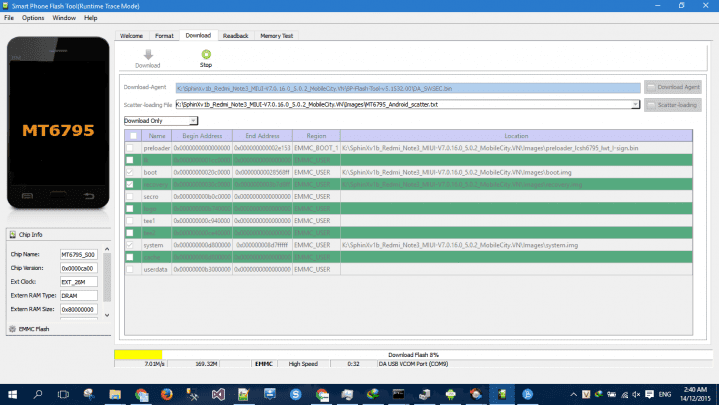Click the green Stop icon
This screenshot has height=405, width=719.
[x=206, y=54]
